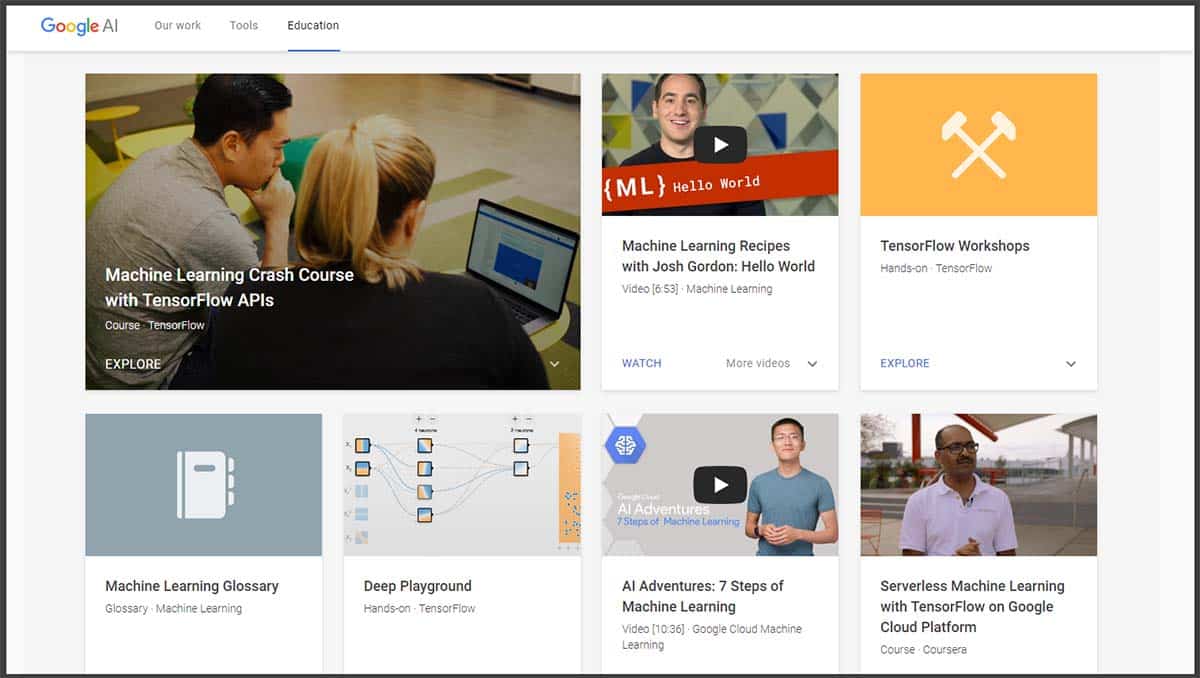
Task: Click the Google AI logo
Action: click(79, 27)
